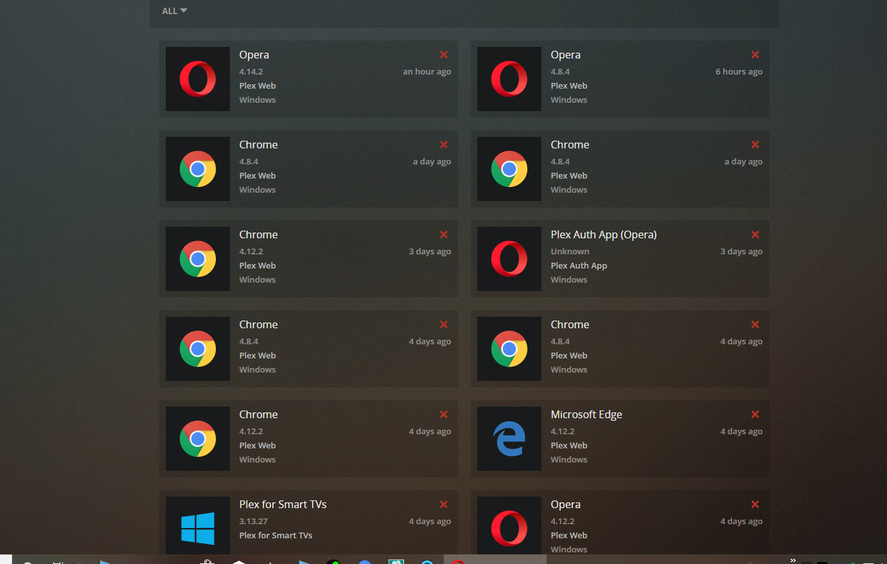Screen dimensions: 887x564
Task: Click the 'Plex Auth App' product text
Action: (x=579, y=266)
